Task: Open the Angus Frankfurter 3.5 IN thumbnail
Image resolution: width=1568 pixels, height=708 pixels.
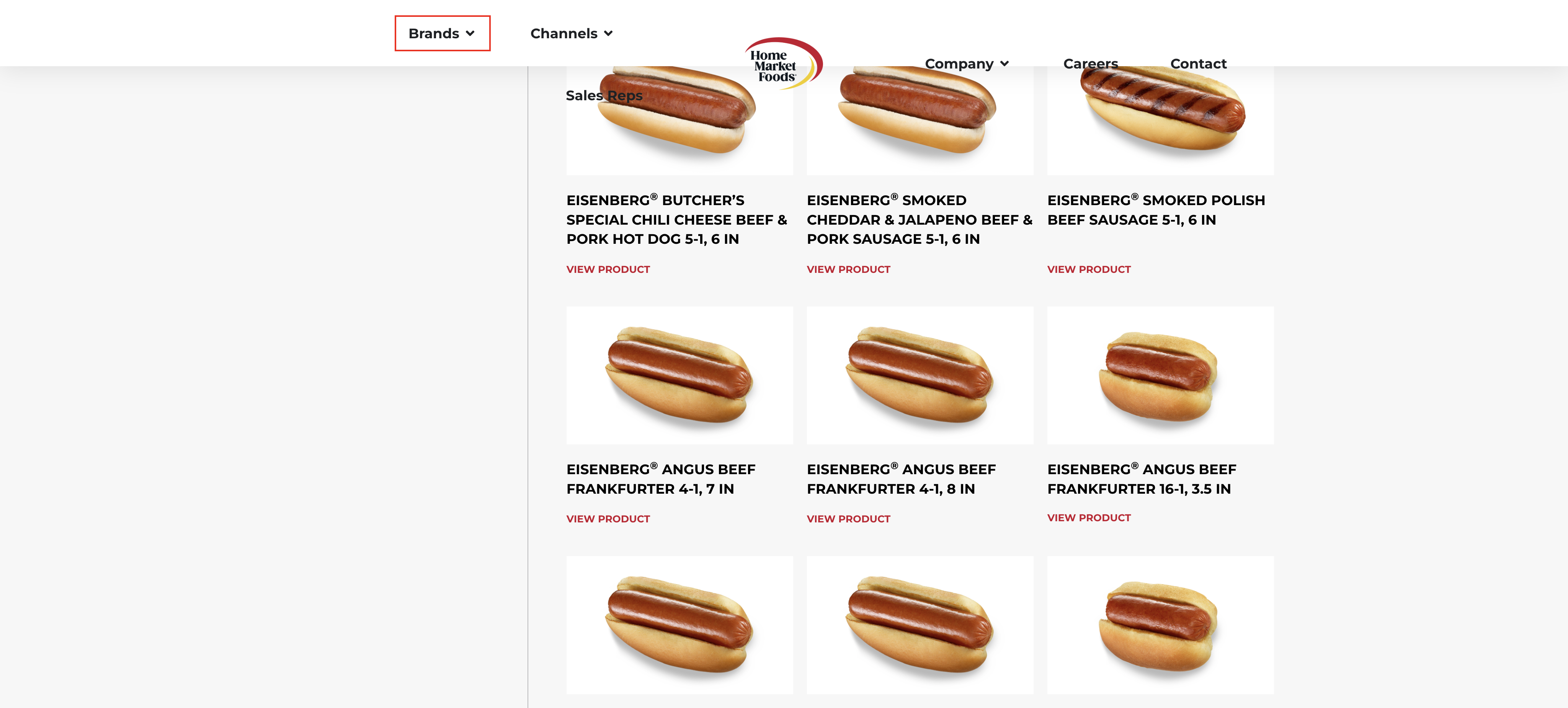Action: point(1160,375)
